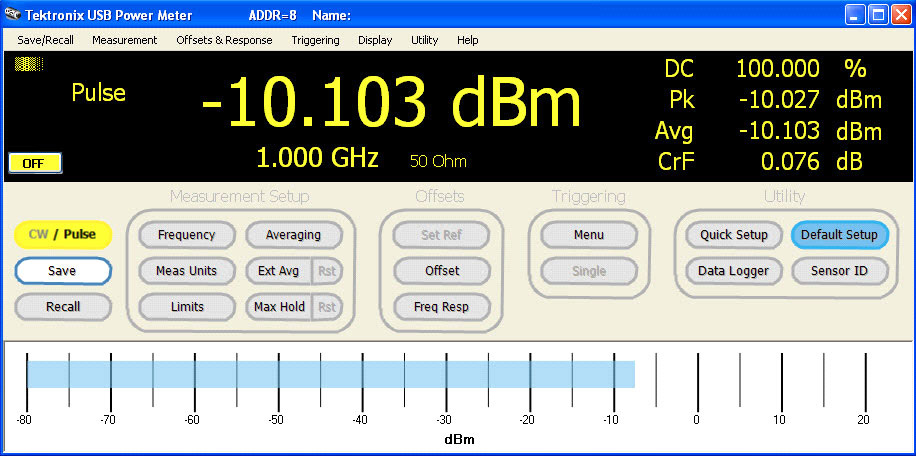916x456 pixels.
Task: Click the Default Setup button
Action: coord(839,235)
